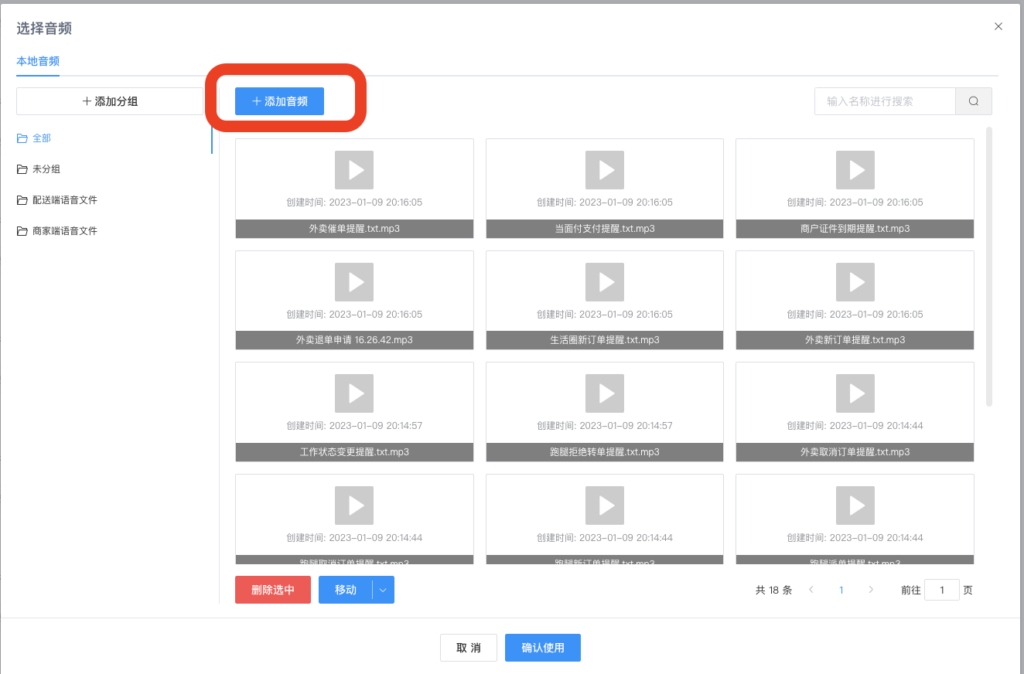Open the 移动 dropdown arrow
Screen dimensions: 1024x674
pos(383,590)
